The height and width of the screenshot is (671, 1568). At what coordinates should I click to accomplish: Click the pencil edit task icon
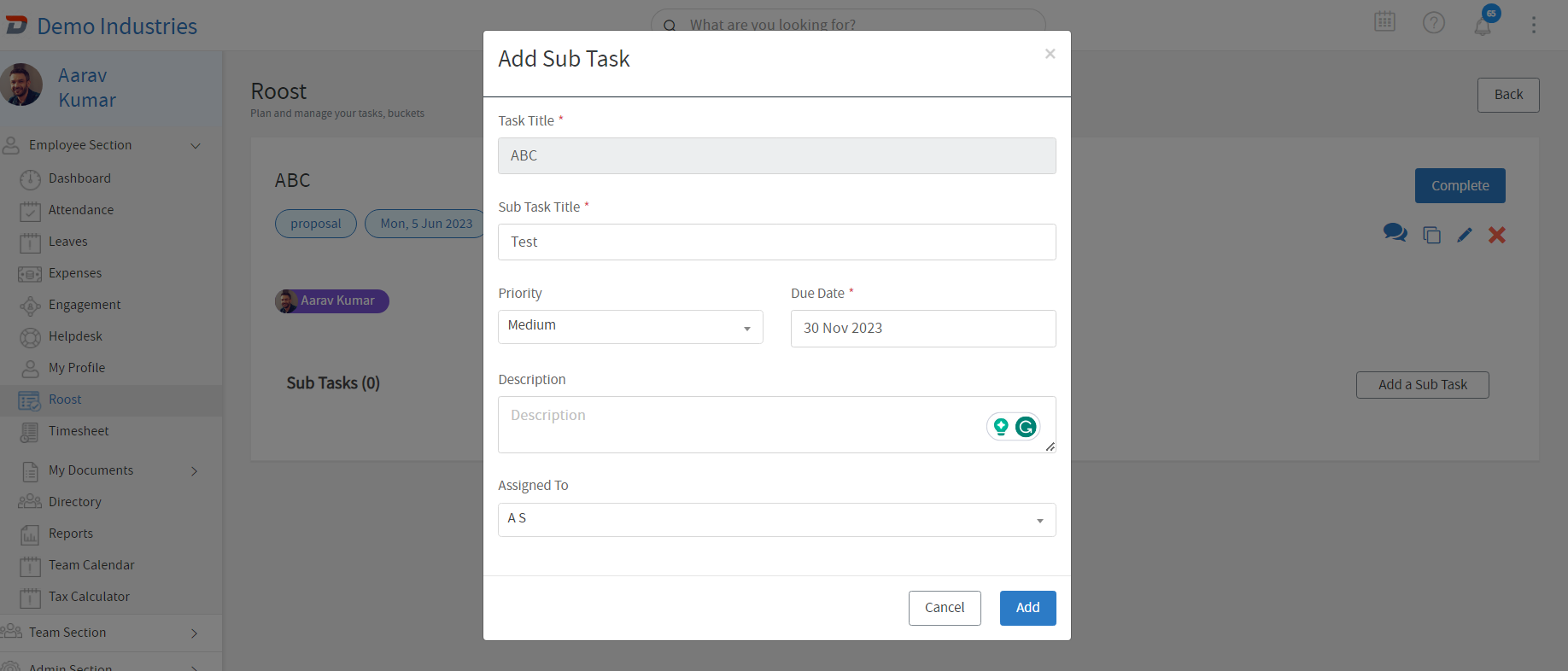click(x=1465, y=235)
